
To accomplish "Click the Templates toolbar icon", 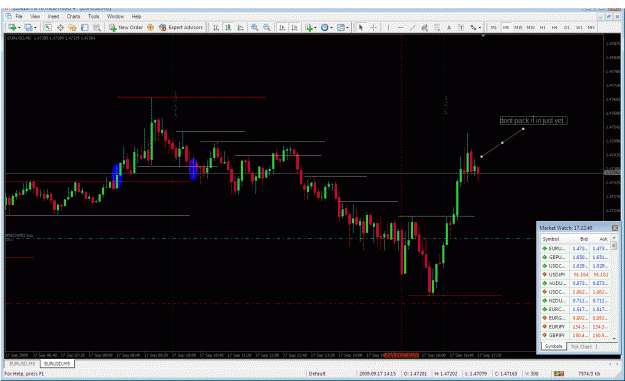I will pos(341,27).
